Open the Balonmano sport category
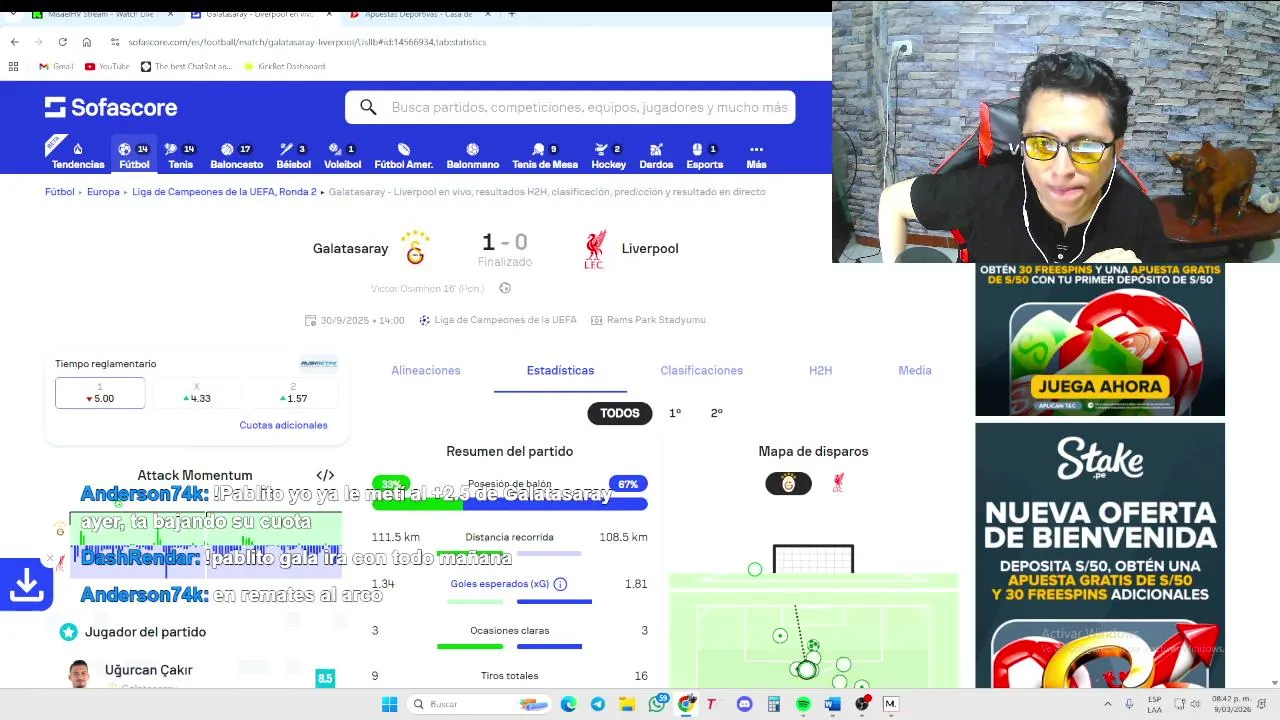Viewport: 1280px width, 720px height. point(472,155)
